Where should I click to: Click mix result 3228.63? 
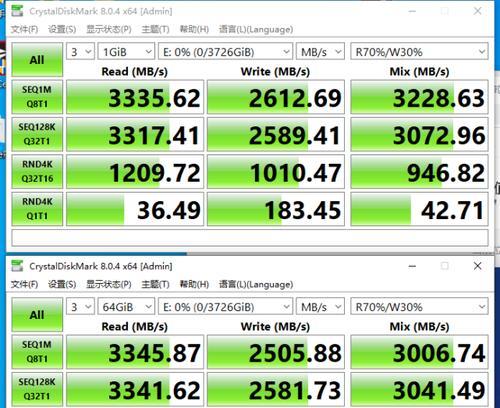tap(419, 97)
